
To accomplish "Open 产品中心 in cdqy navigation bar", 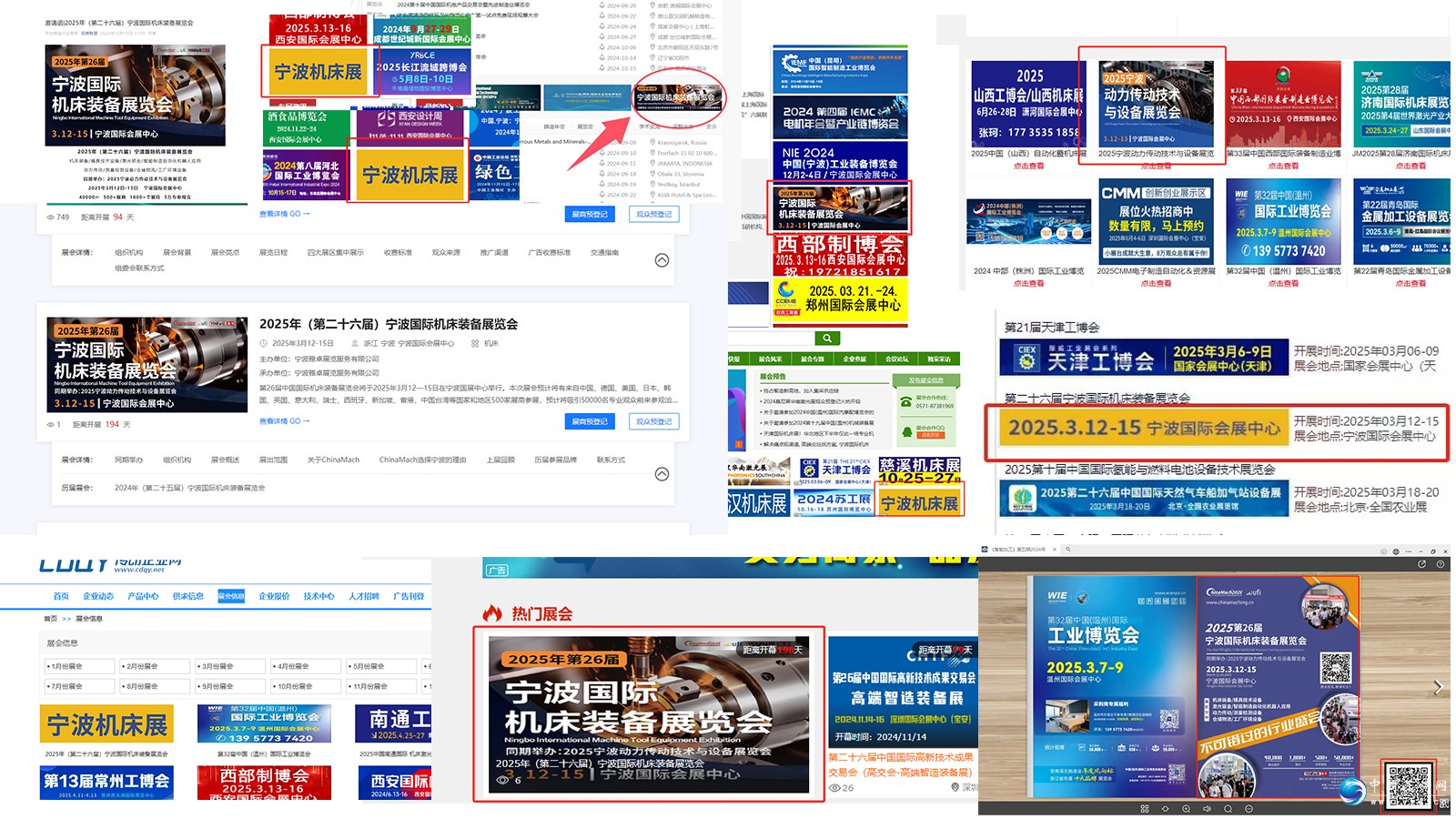I will tap(143, 596).
